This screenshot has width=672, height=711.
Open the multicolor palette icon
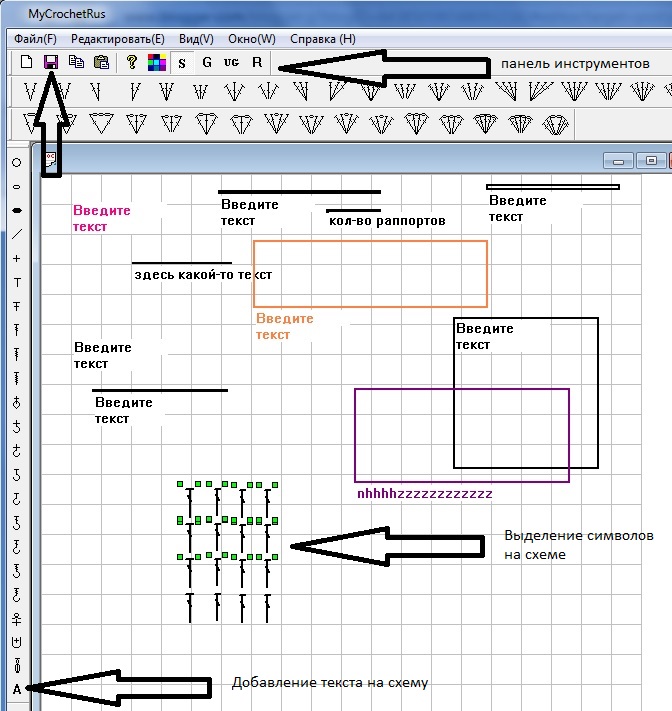(x=157, y=62)
